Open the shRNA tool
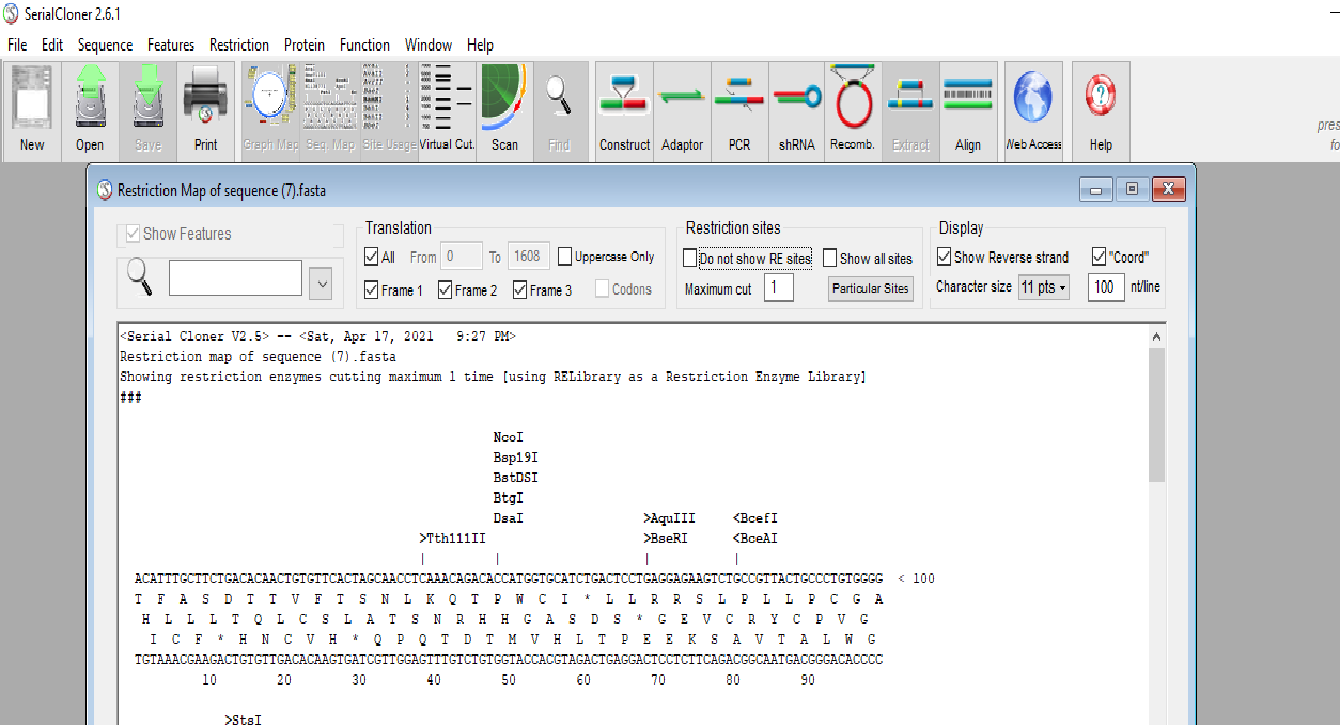1340x725 pixels. coord(797,110)
